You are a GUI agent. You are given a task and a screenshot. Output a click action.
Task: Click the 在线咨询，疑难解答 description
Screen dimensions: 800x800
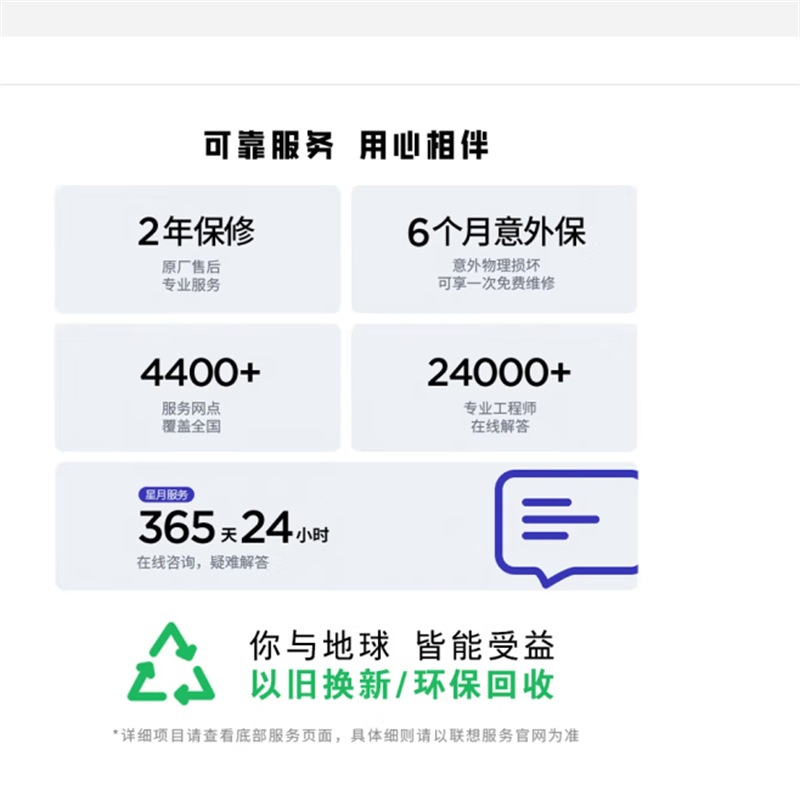(203, 562)
